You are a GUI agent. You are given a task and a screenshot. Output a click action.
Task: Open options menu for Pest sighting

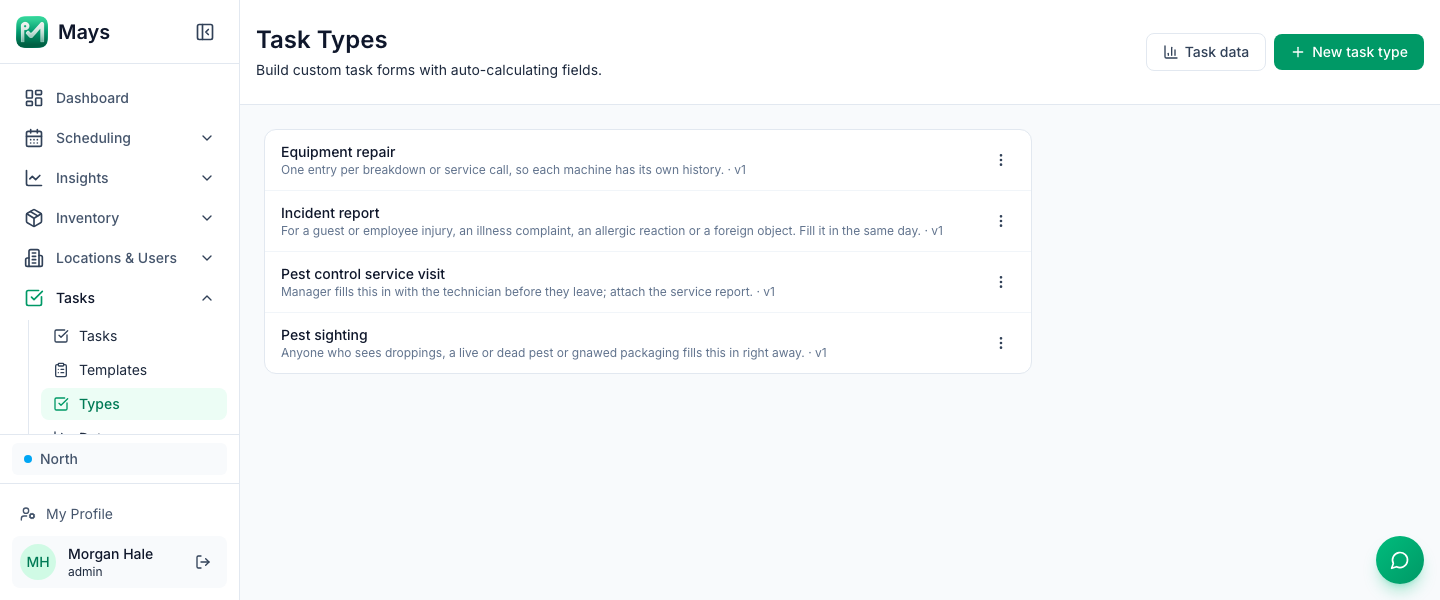[x=1001, y=343]
